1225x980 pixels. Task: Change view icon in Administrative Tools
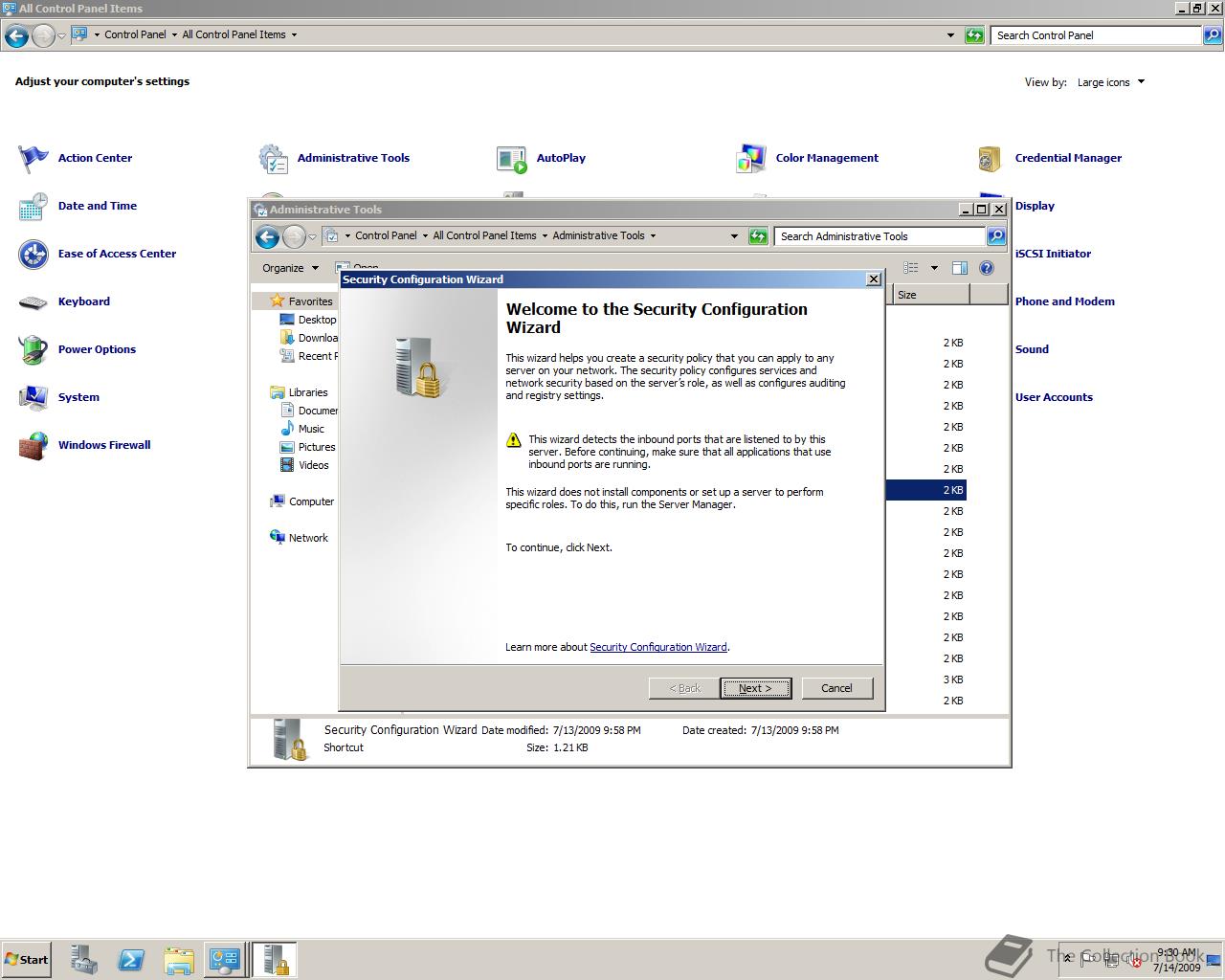tap(911, 268)
